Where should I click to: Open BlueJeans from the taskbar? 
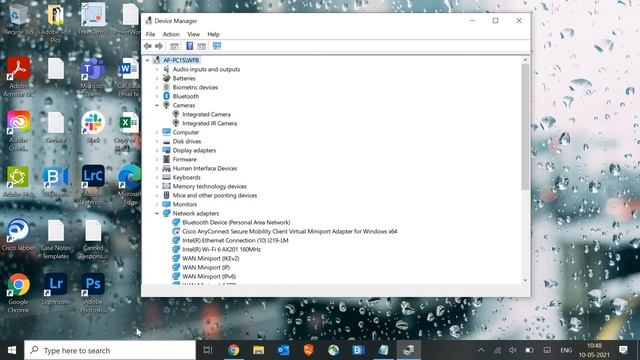[358, 350]
